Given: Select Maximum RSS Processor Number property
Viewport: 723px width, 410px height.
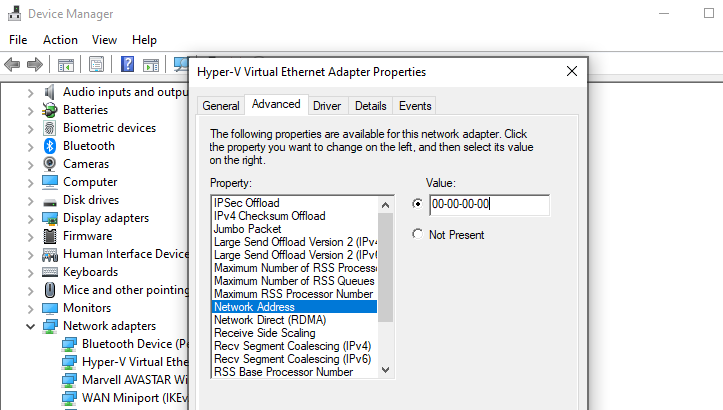Looking at the screenshot, I should point(294,294).
